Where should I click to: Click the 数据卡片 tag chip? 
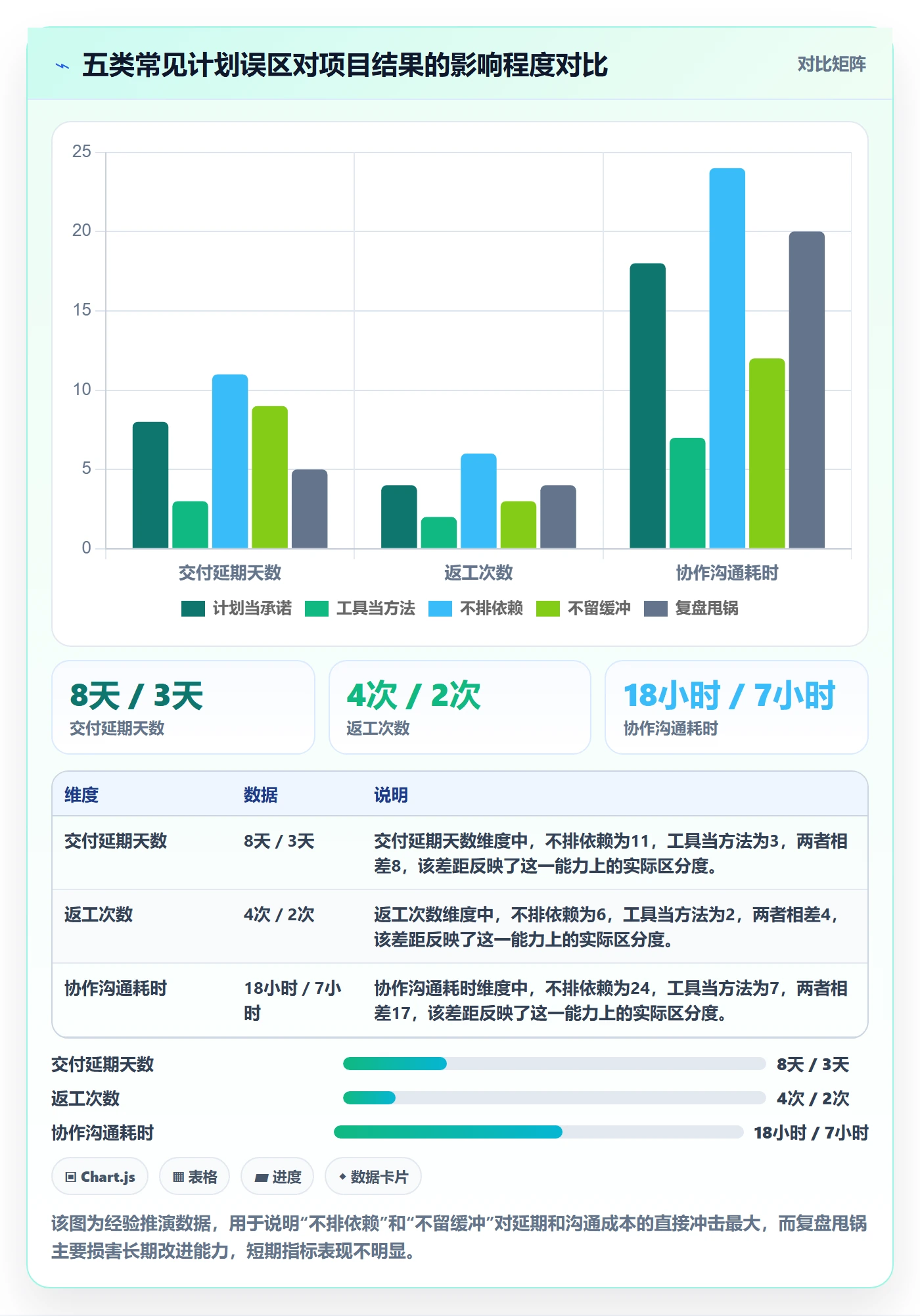[373, 1177]
